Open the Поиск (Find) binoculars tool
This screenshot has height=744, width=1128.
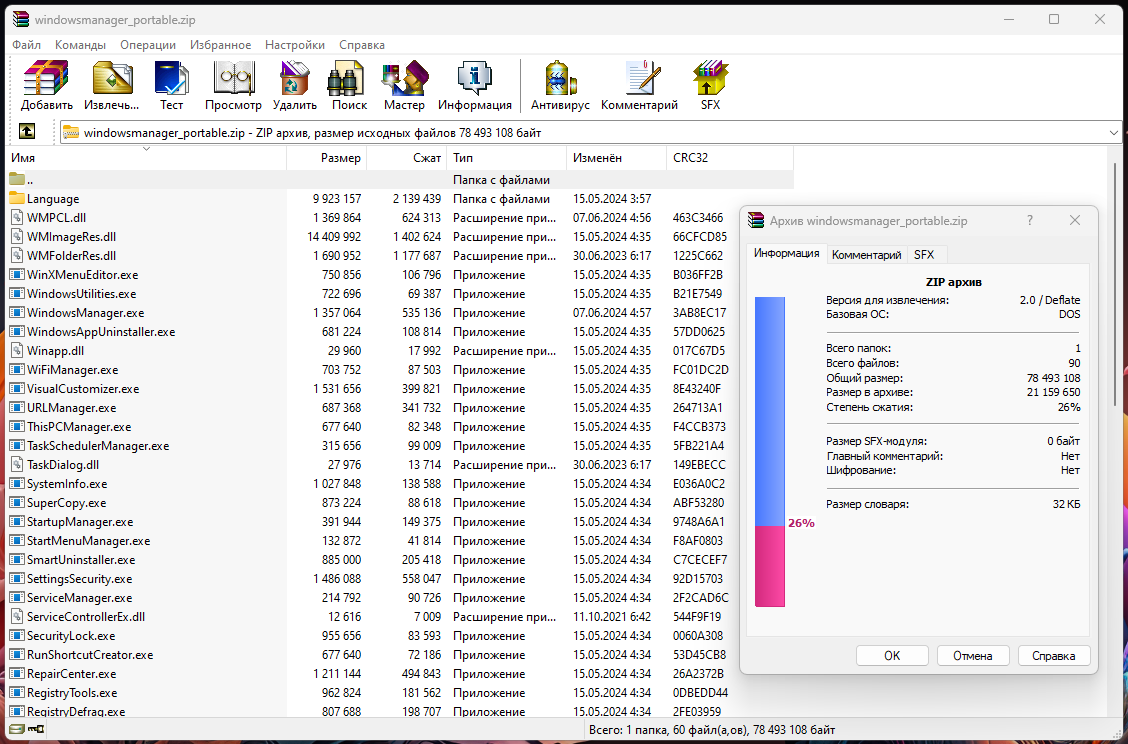click(349, 85)
